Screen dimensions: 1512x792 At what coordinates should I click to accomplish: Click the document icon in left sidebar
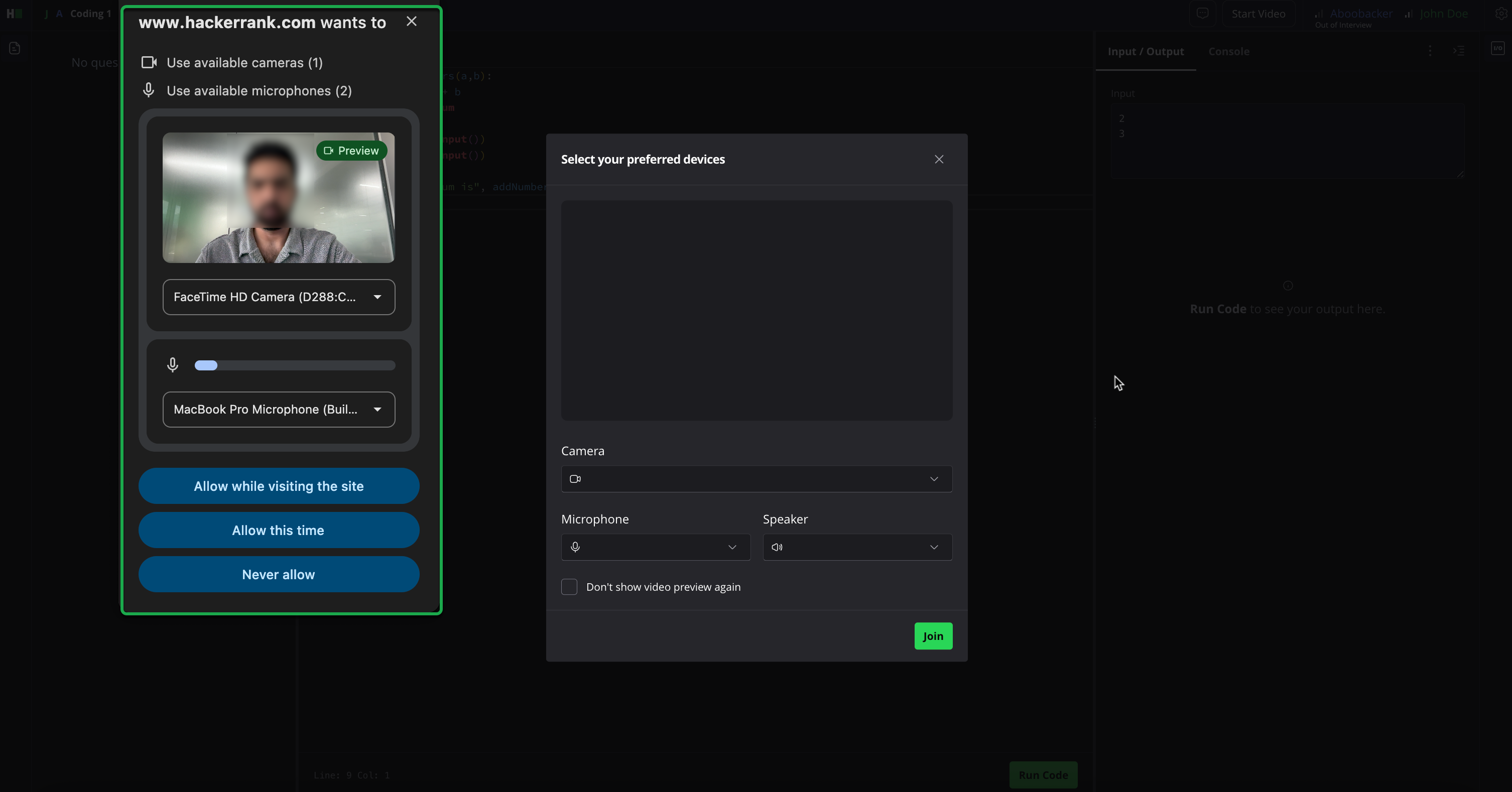coord(15,49)
